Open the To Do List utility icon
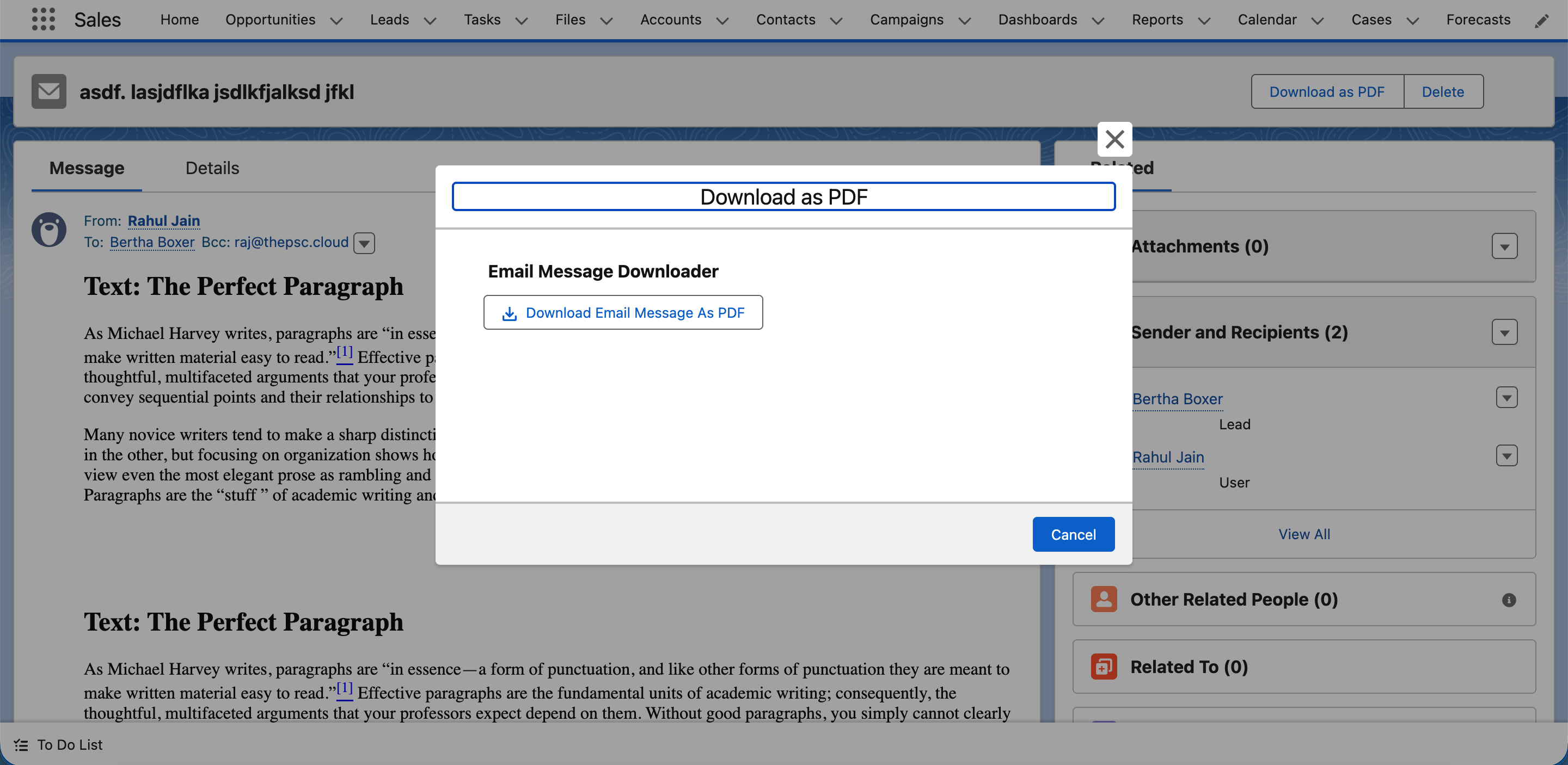1568x765 pixels. pyautogui.click(x=21, y=745)
